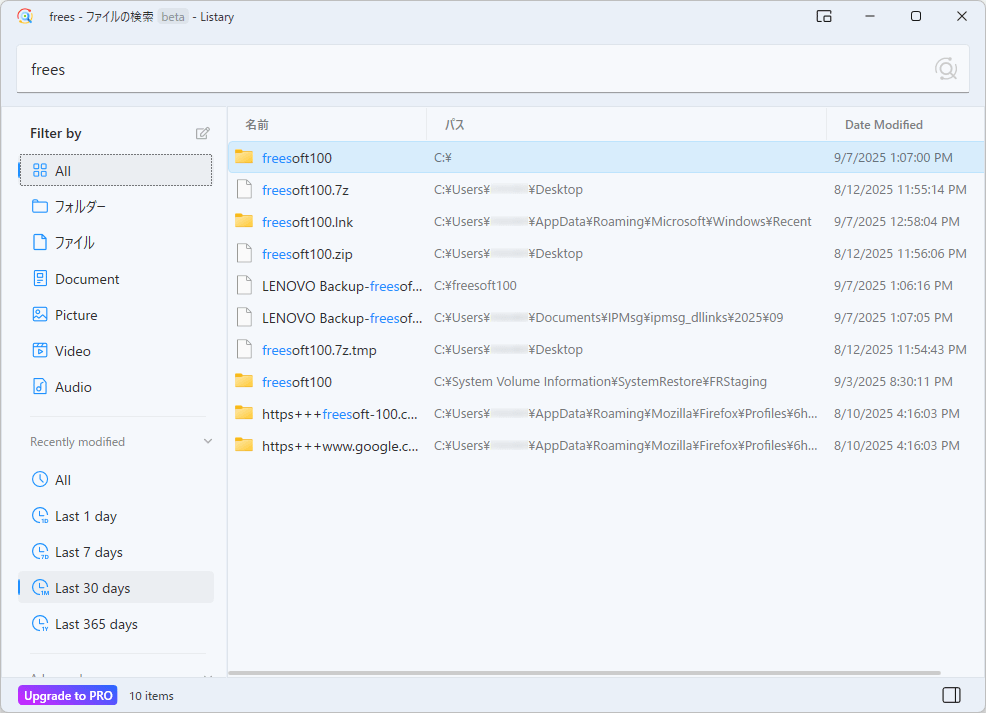
Task: Show files from Last 365 days
Action: 116,624
